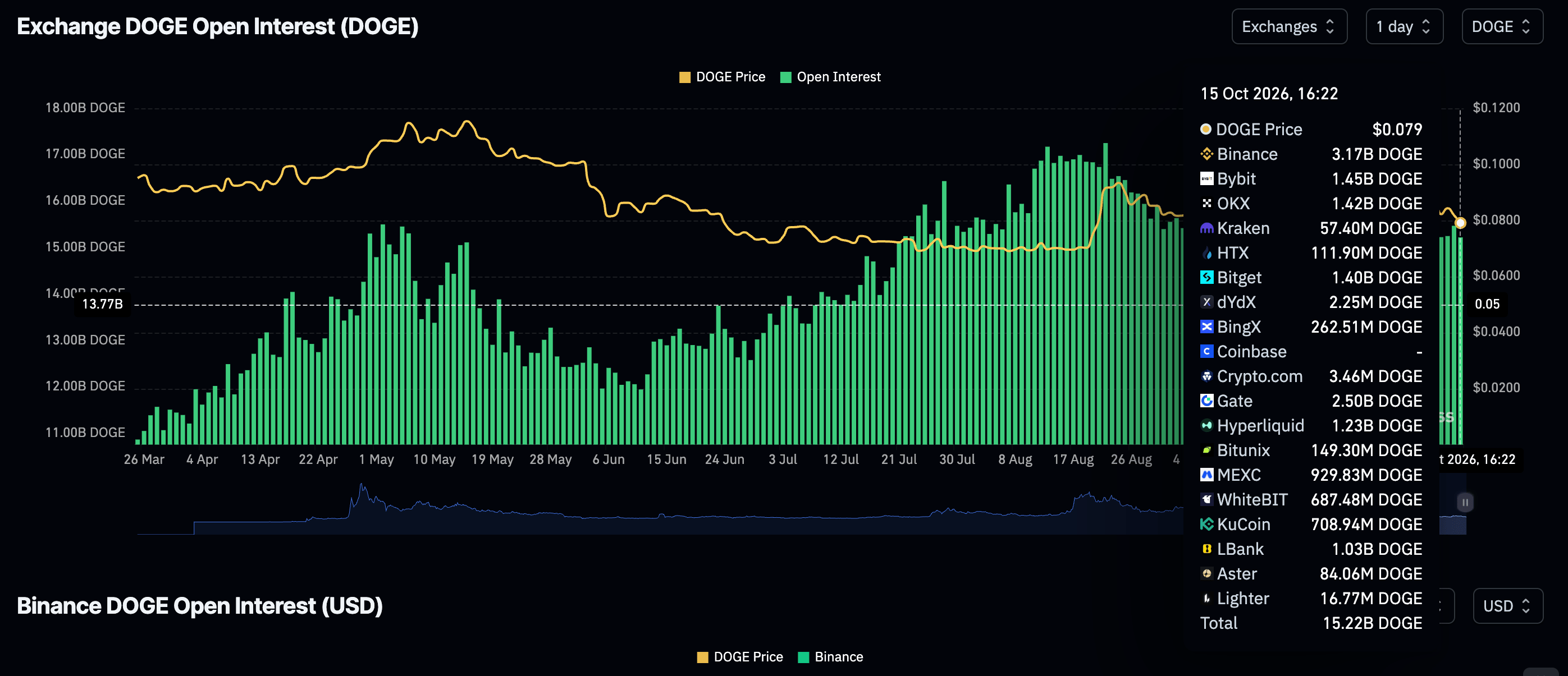The width and height of the screenshot is (1568, 676).
Task: Click the Lighter logo icon
Action: pos(1206,598)
